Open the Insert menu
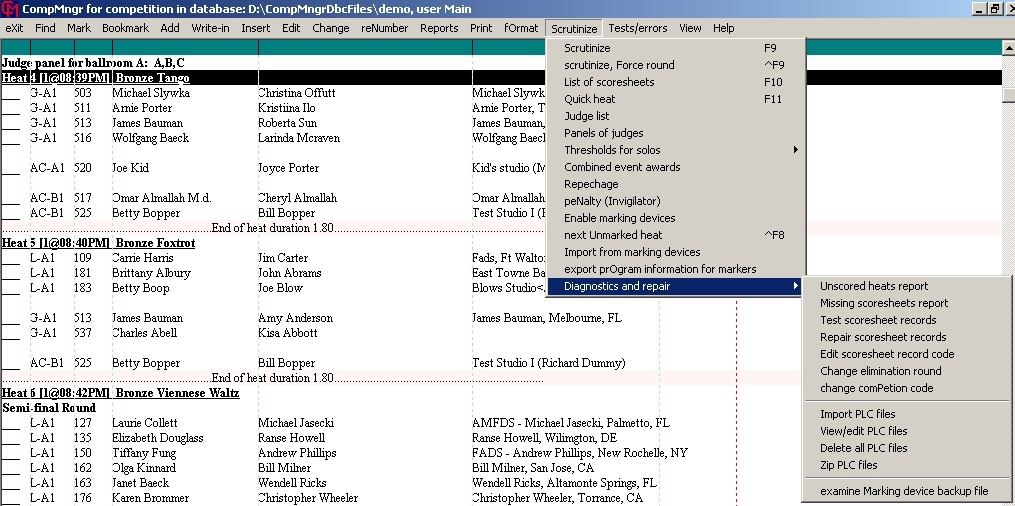The width and height of the screenshot is (1015, 506). pos(256,28)
